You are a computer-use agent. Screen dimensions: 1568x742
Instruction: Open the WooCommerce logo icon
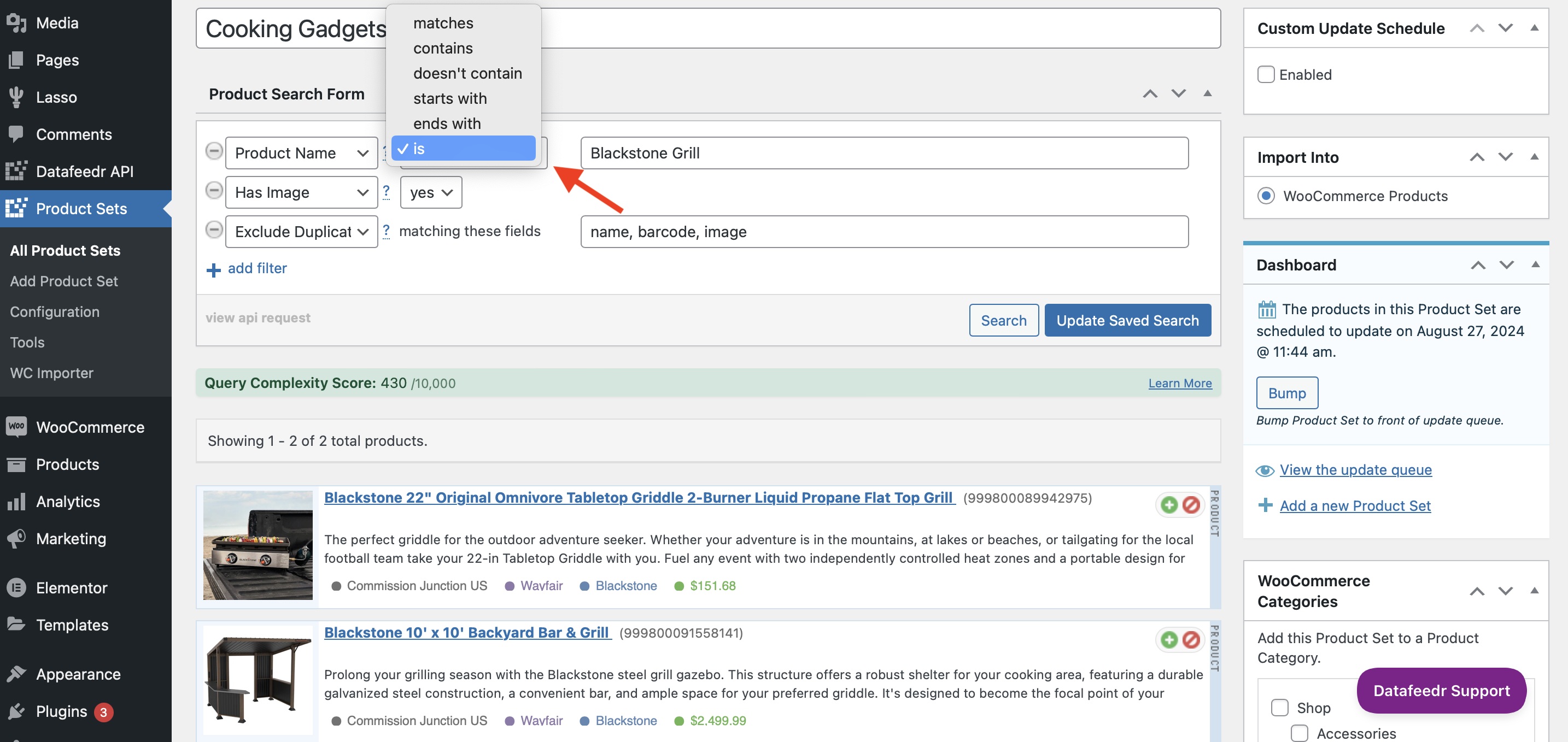coord(16,427)
